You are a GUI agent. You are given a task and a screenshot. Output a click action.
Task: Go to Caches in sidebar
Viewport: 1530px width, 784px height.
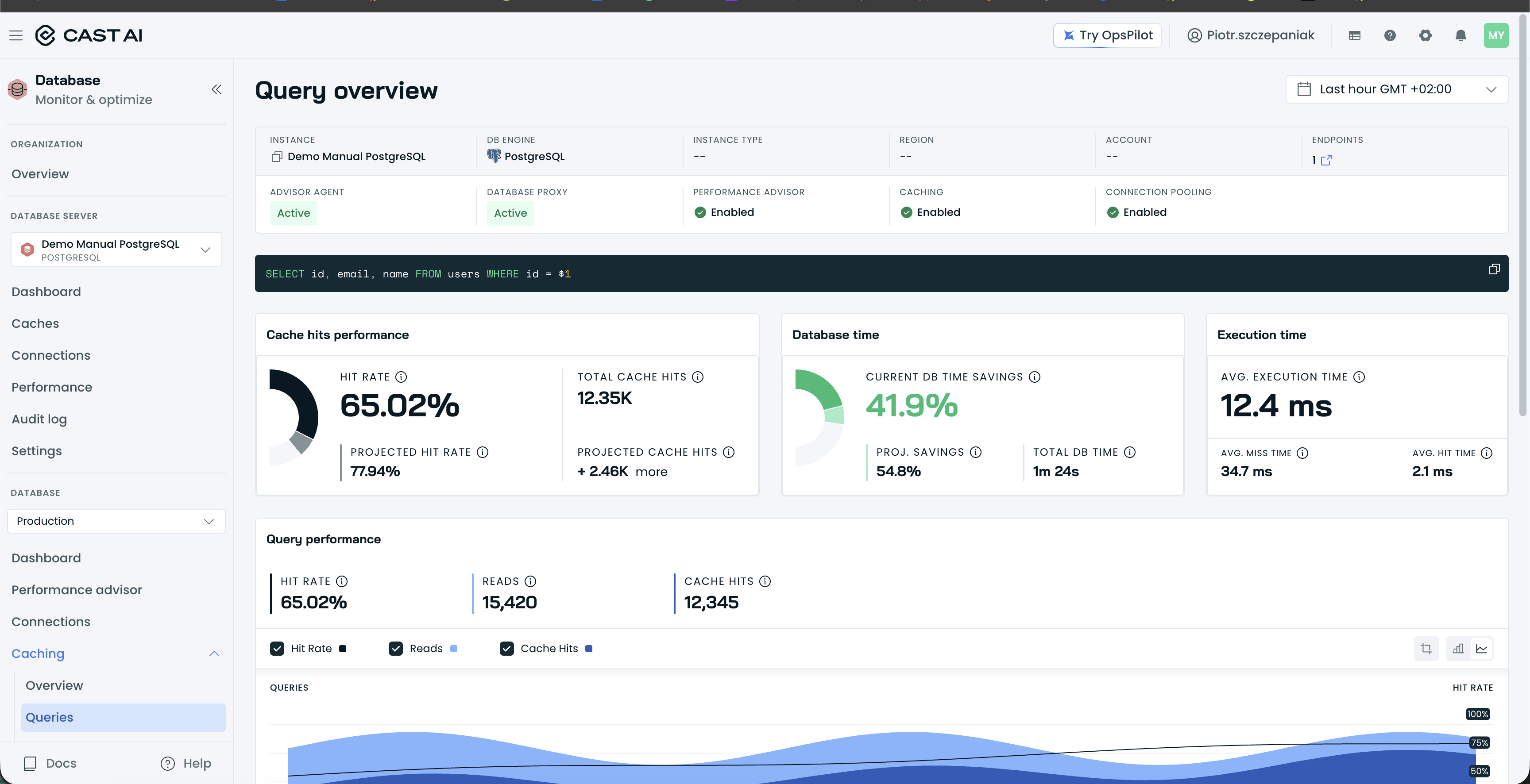(35, 323)
